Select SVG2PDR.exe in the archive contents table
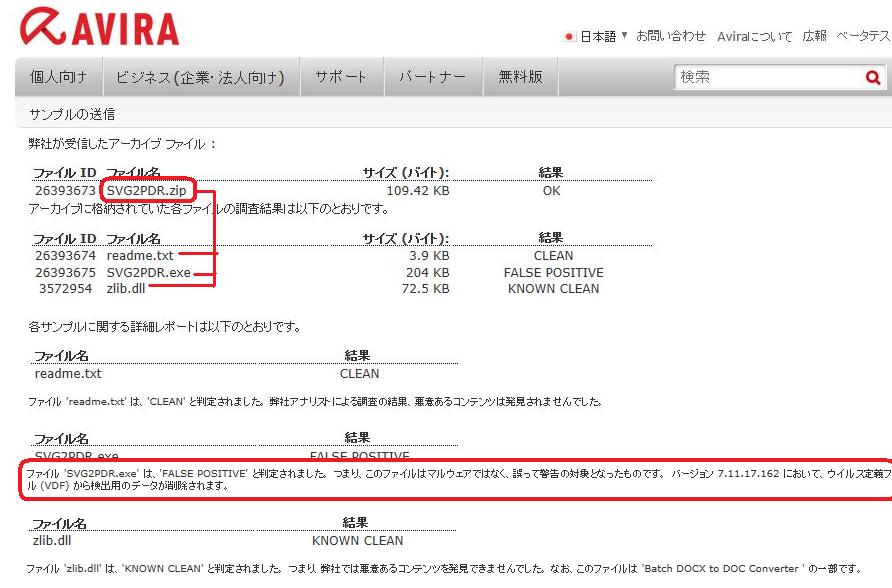 [x=148, y=273]
